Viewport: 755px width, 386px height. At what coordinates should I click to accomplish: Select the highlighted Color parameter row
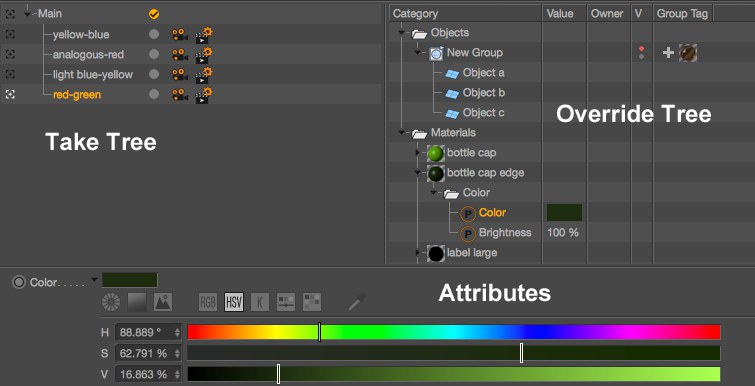[x=492, y=213]
